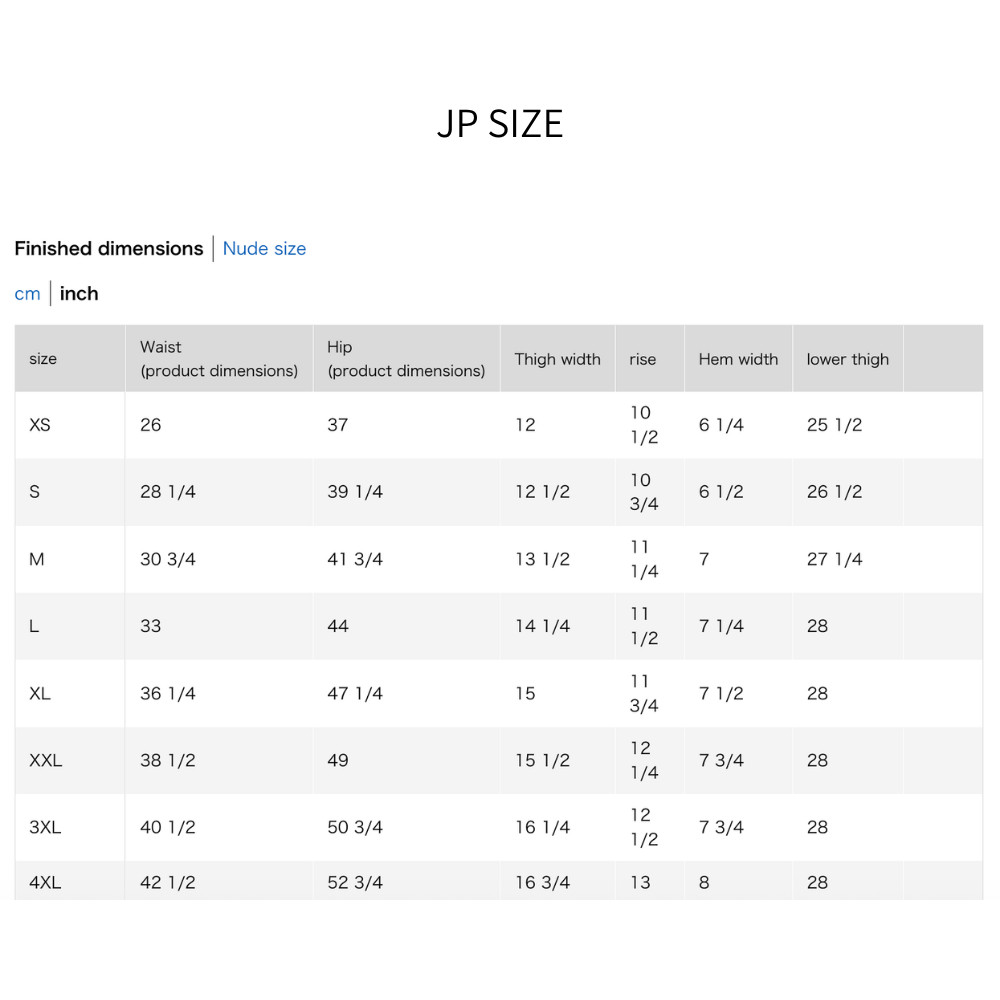Click the Thigh width column header

click(557, 360)
